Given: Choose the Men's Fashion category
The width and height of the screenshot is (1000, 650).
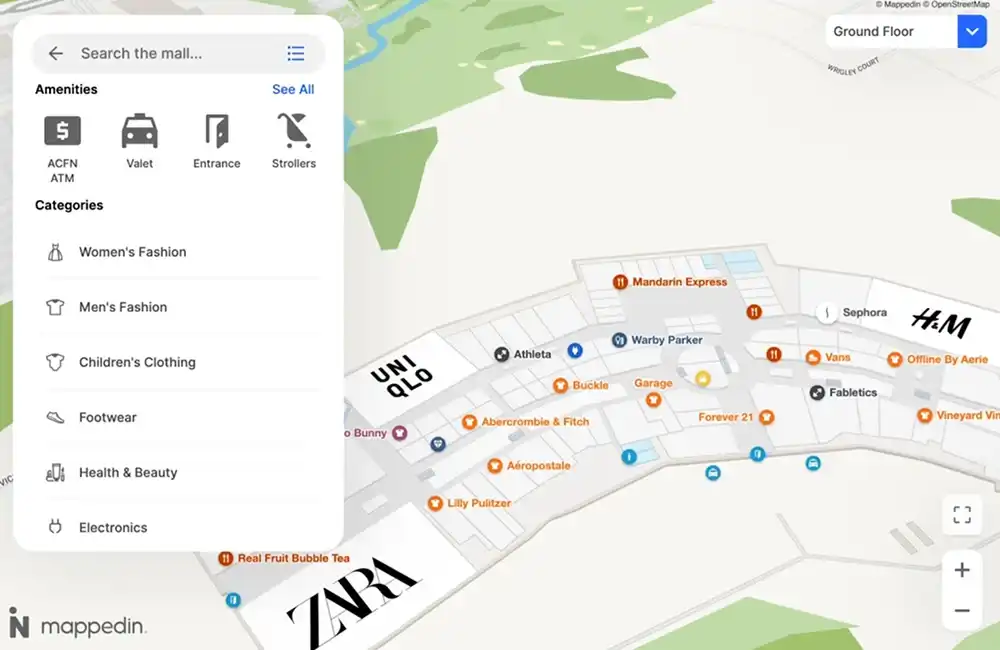Looking at the screenshot, I should click(x=123, y=307).
